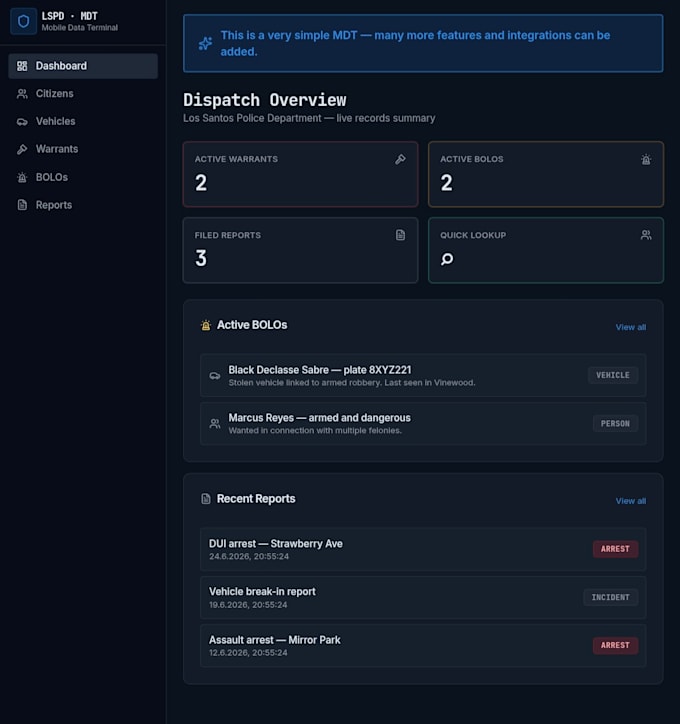
Task: Click the document icon on Filed Reports card
Action: click(x=401, y=235)
